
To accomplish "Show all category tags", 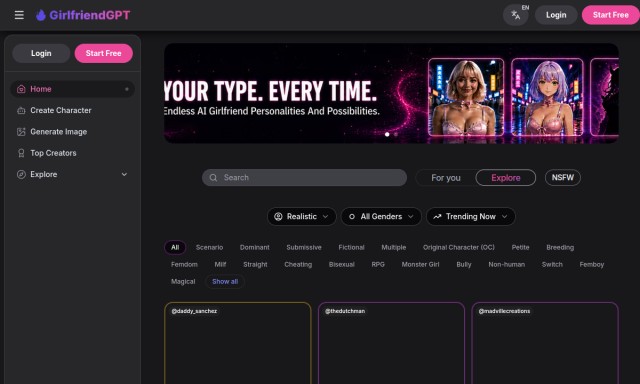I will point(225,282).
